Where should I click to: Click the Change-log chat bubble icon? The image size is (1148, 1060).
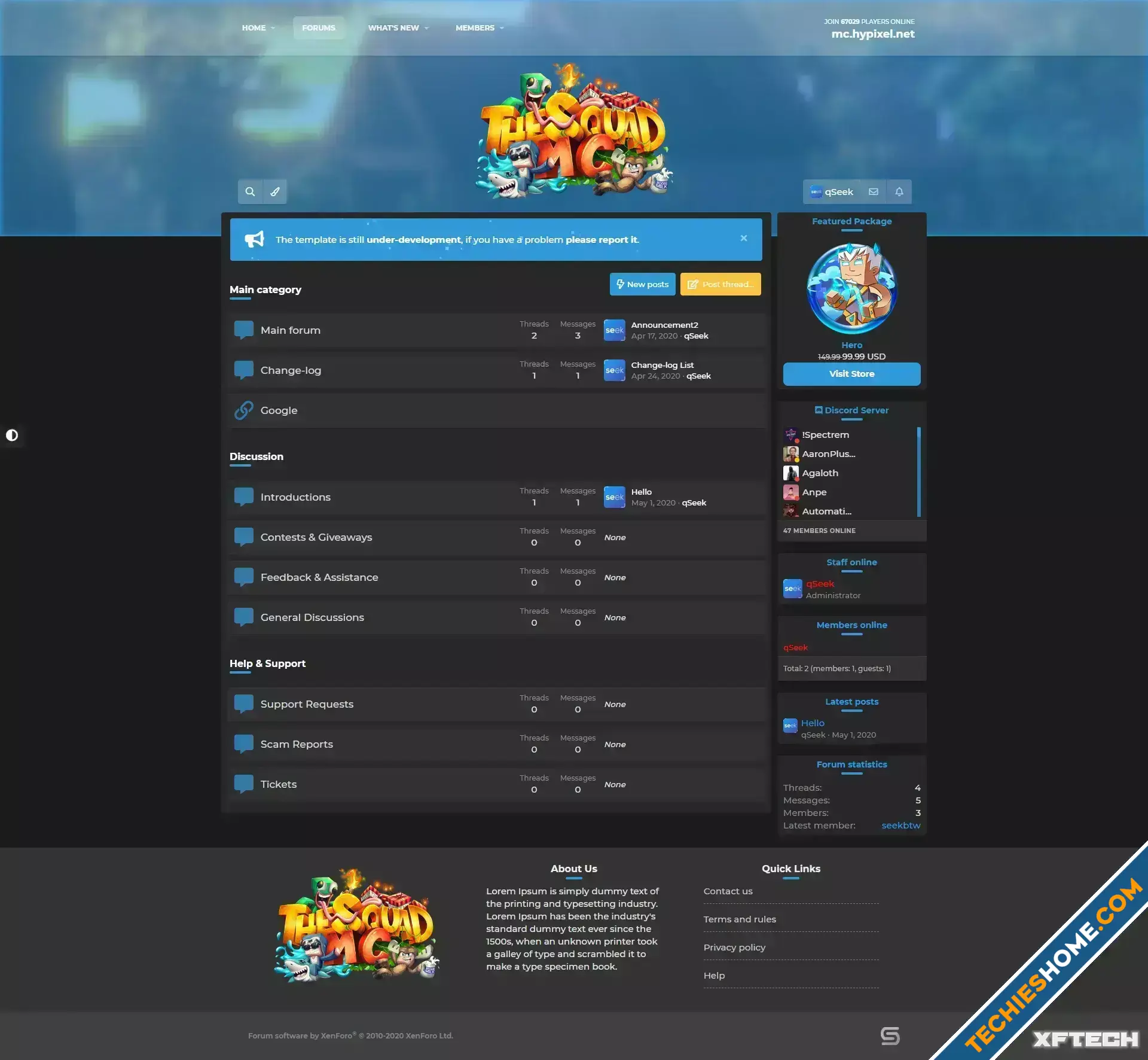(243, 370)
